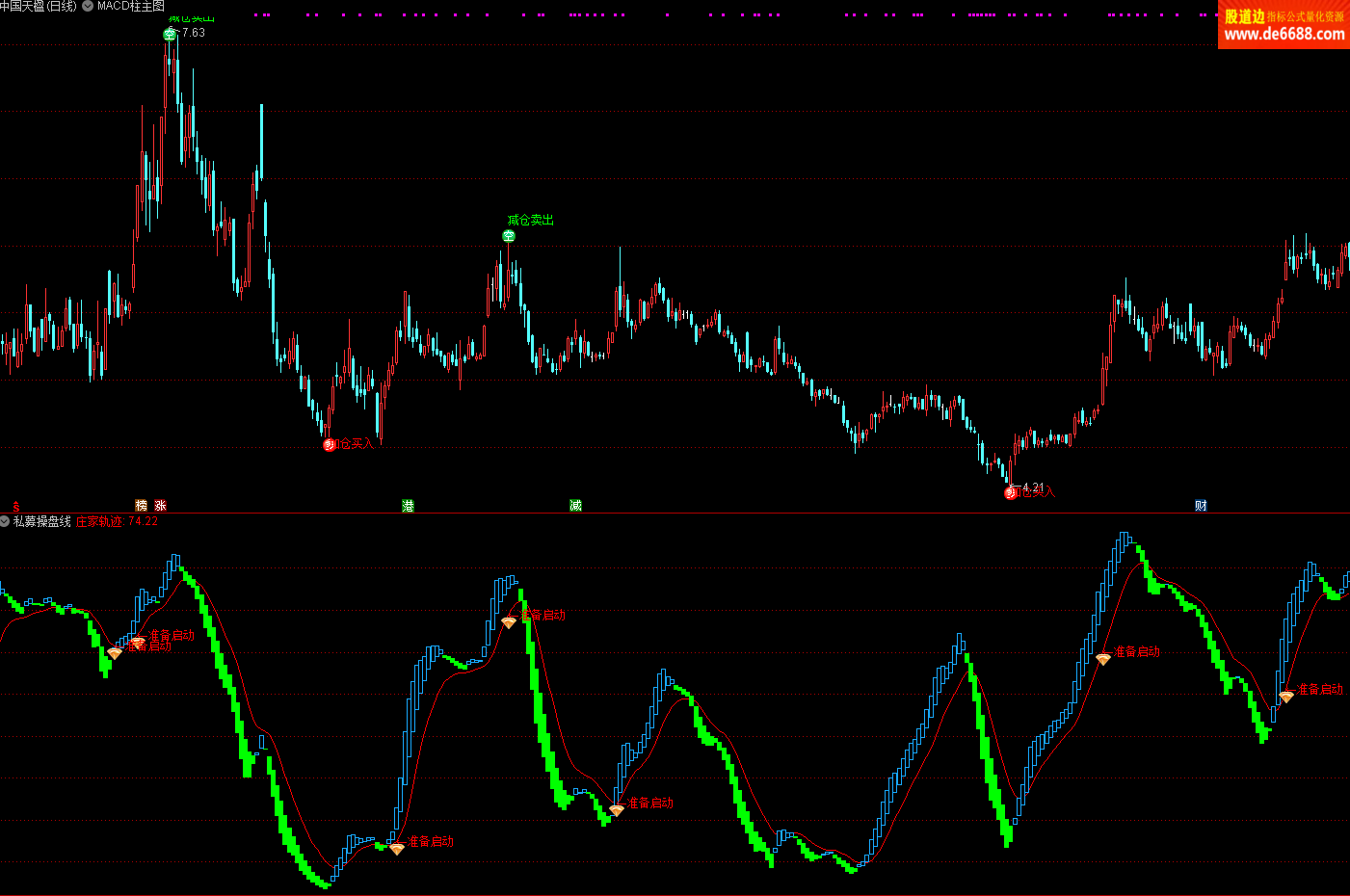Click the 7.63 high price label

194,33
